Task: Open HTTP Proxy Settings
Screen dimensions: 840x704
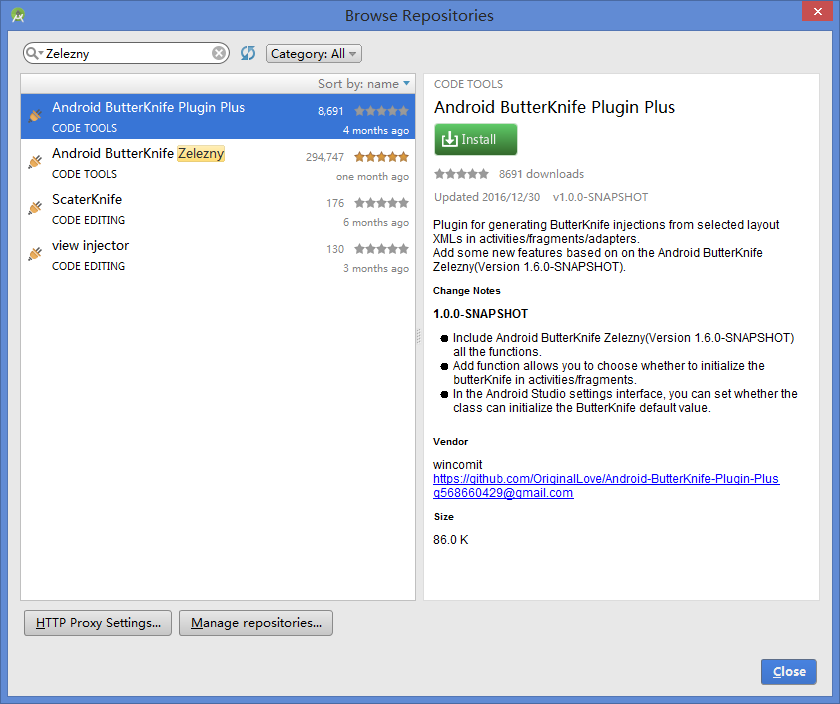Action: pos(98,623)
